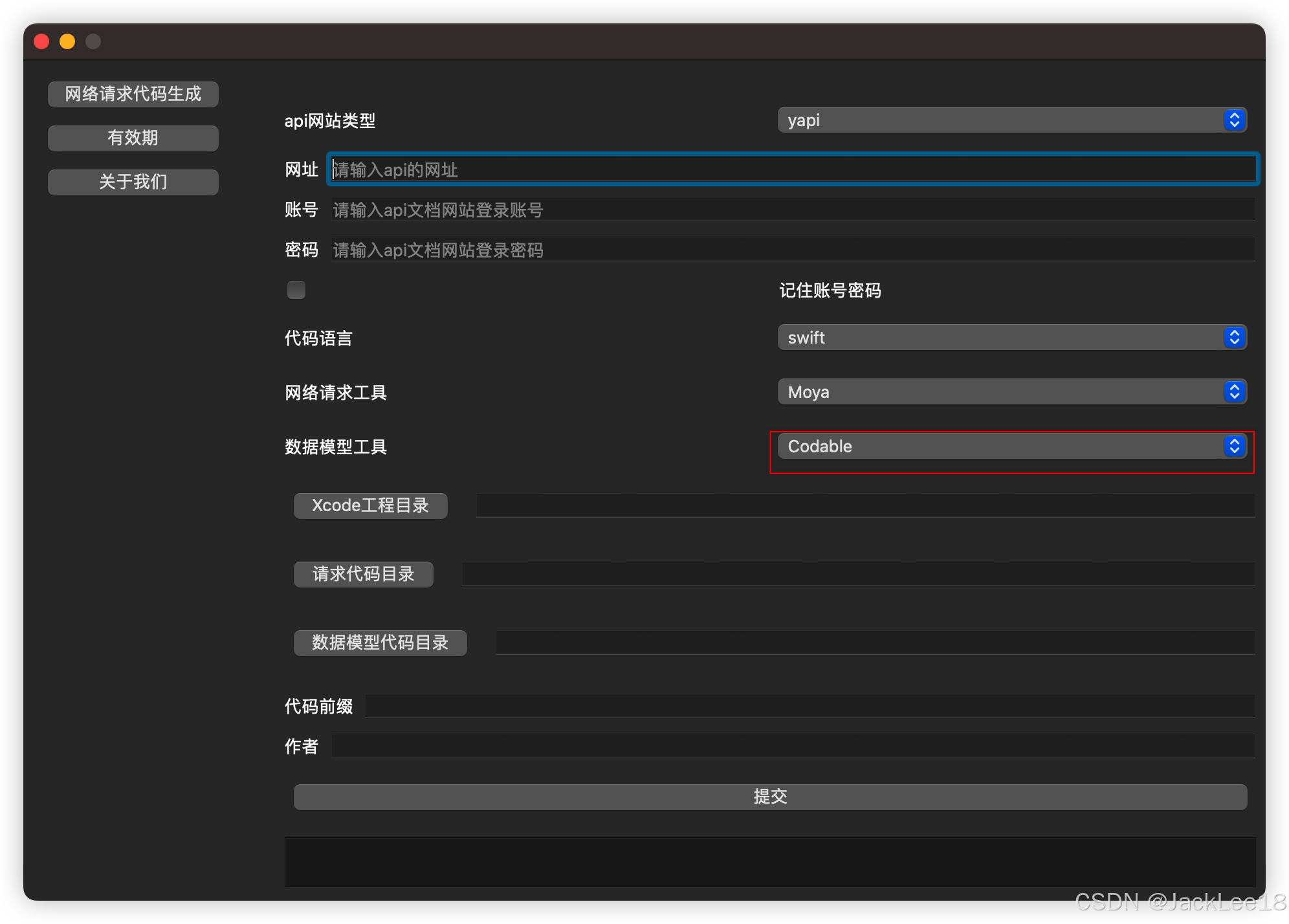Click the 作者 author input field
The image size is (1289, 924).
tap(777, 746)
